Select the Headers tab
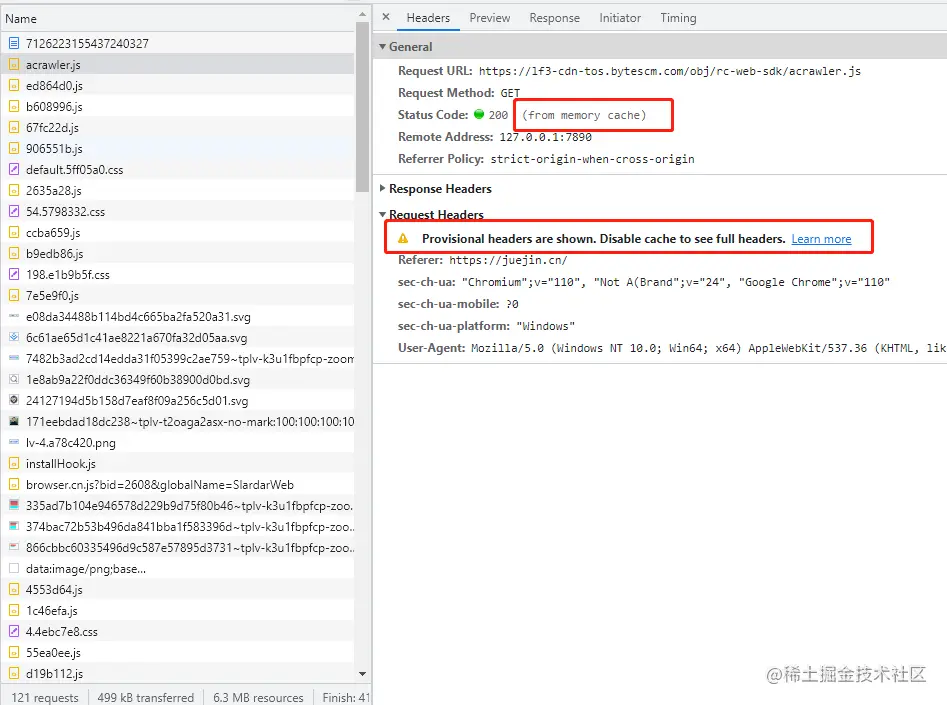Viewport: 947px width, 705px height. [428, 18]
